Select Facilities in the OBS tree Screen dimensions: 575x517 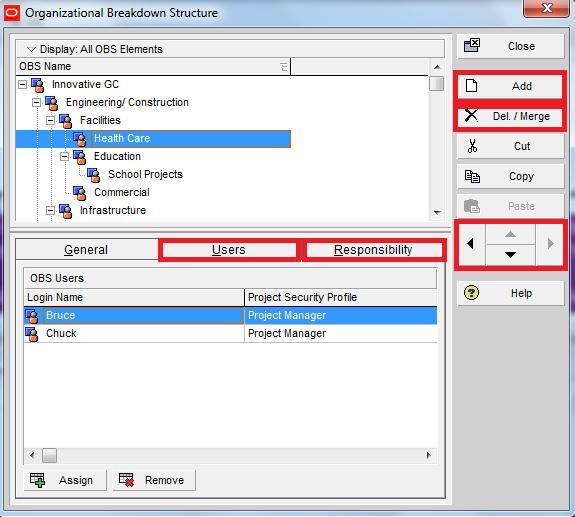tap(100, 120)
